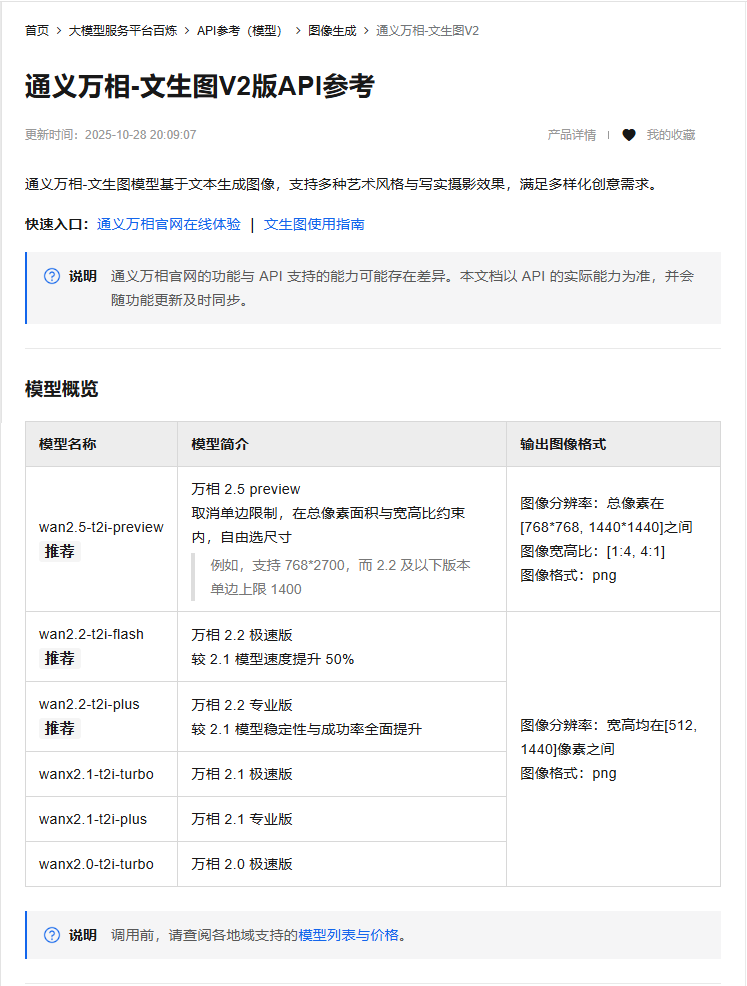Screen dimensions: 747x986
Task: Click 万相 2.2 专业版 description
Action: (242, 705)
